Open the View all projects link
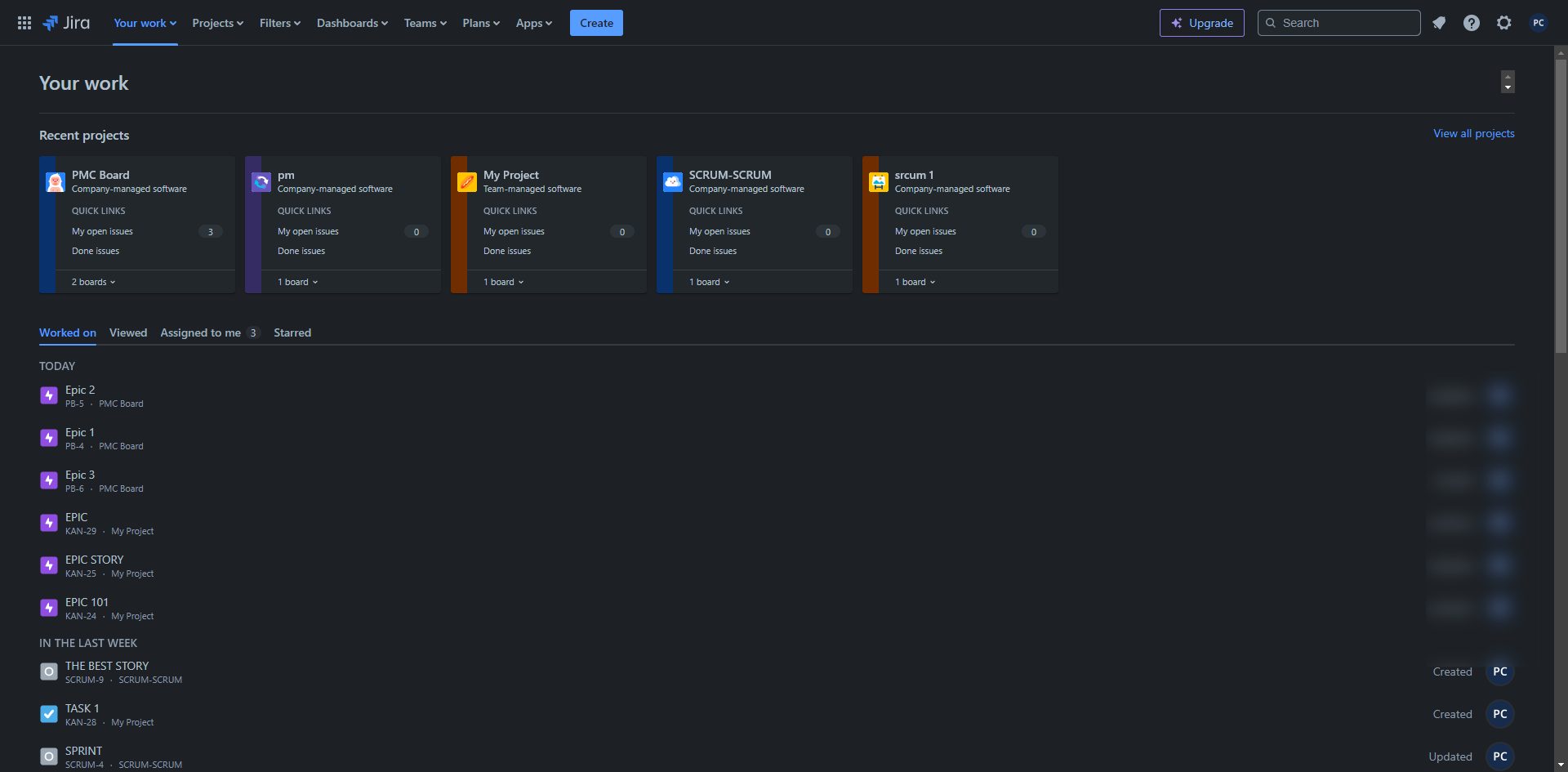The width and height of the screenshot is (1568, 772). [1474, 133]
